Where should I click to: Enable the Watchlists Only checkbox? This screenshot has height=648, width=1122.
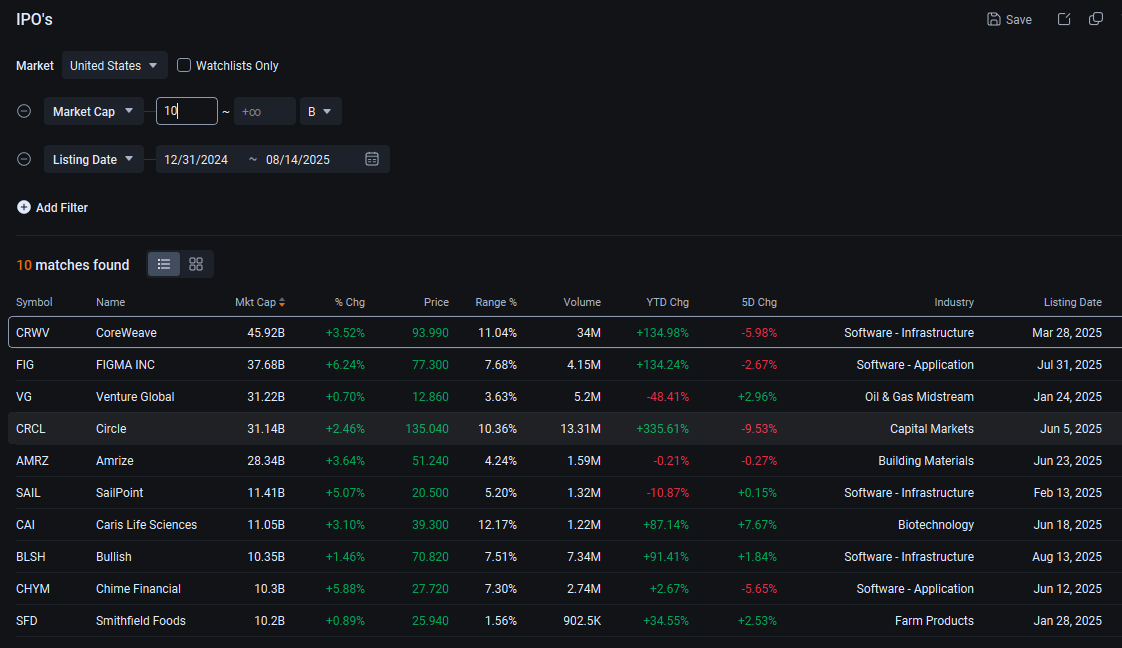(x=184, y=65)
